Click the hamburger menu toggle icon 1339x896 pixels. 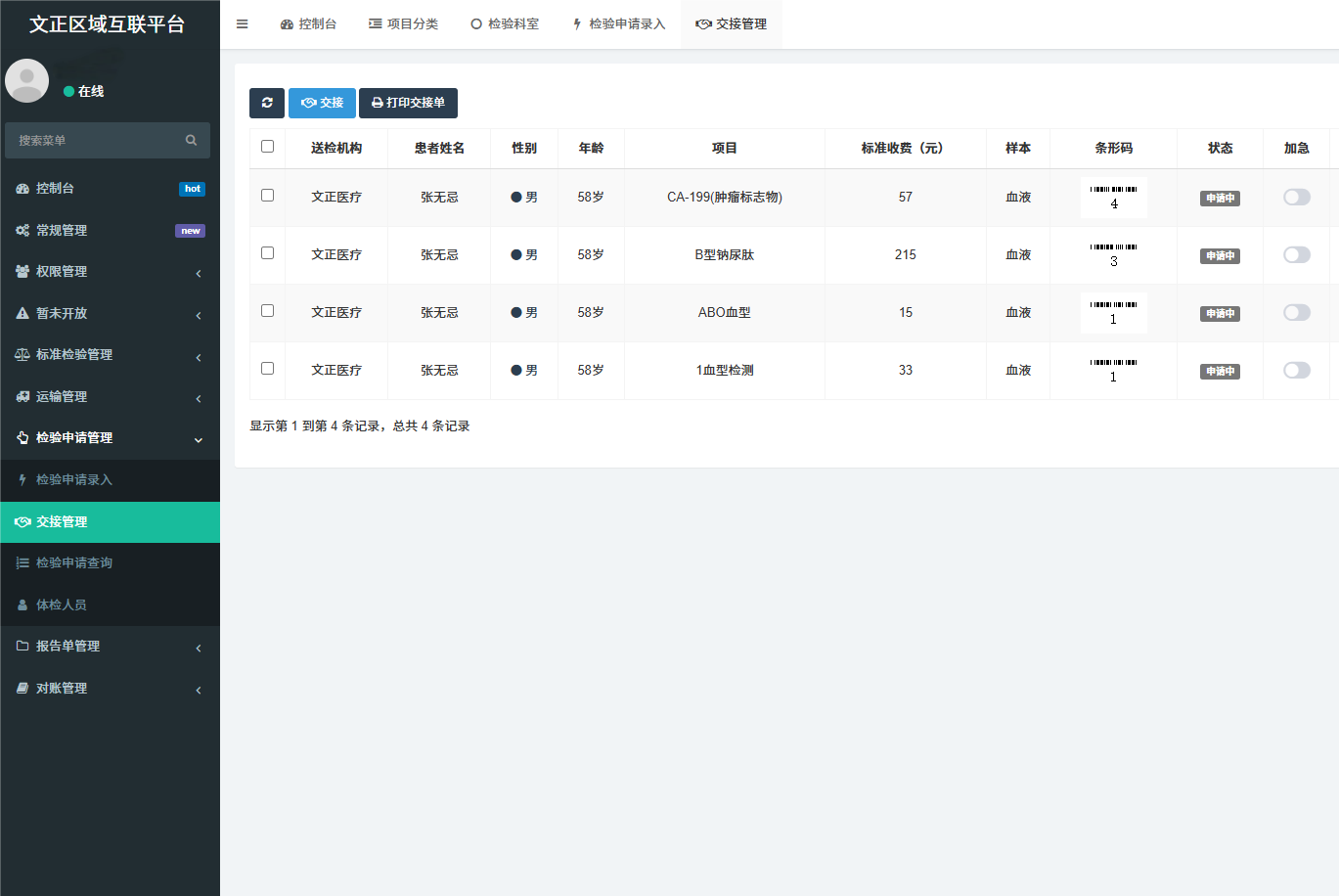[x=243, y=24]
